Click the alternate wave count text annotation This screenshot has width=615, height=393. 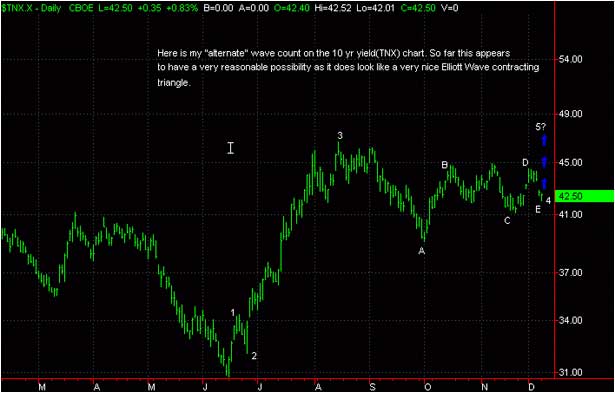click(x=348, y=68)
